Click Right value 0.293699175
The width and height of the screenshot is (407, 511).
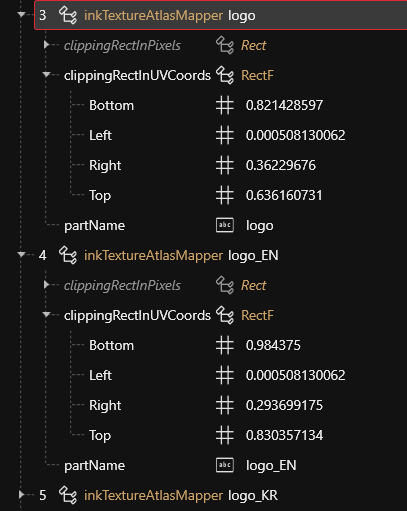point(284,405)
